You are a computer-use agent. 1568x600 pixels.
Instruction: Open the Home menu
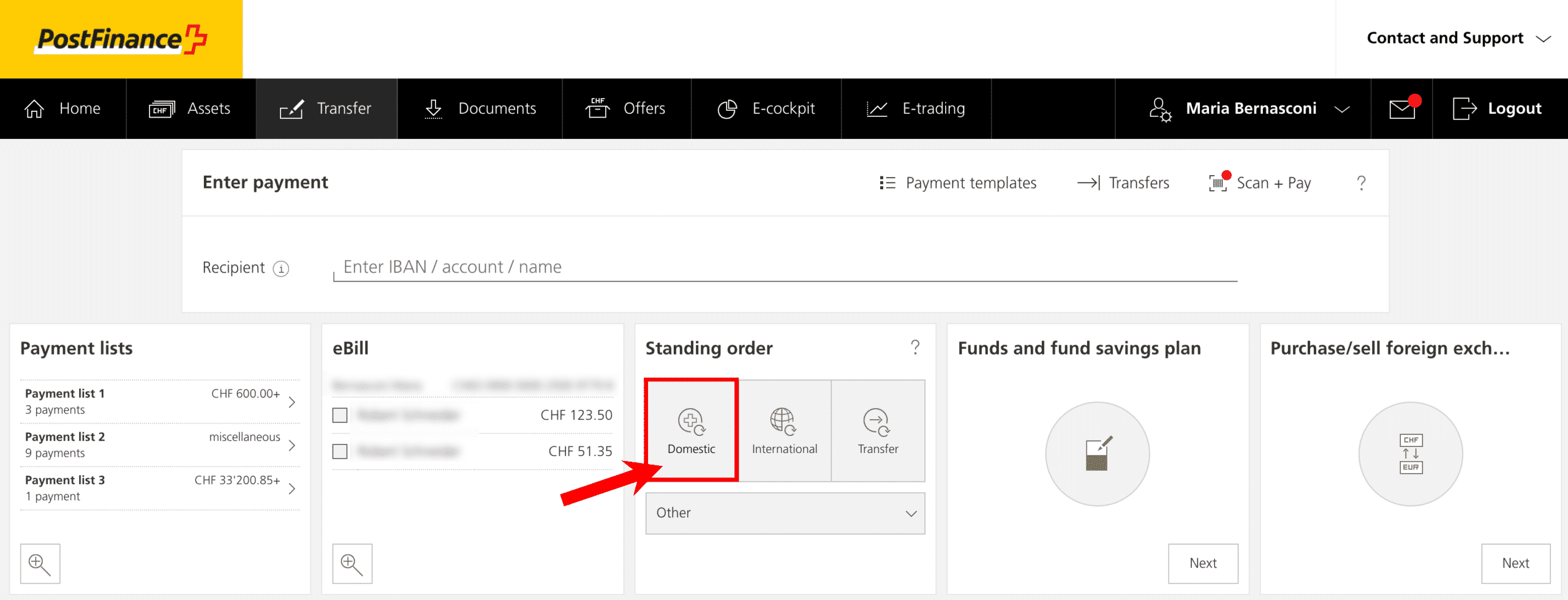tap(62, 109)
